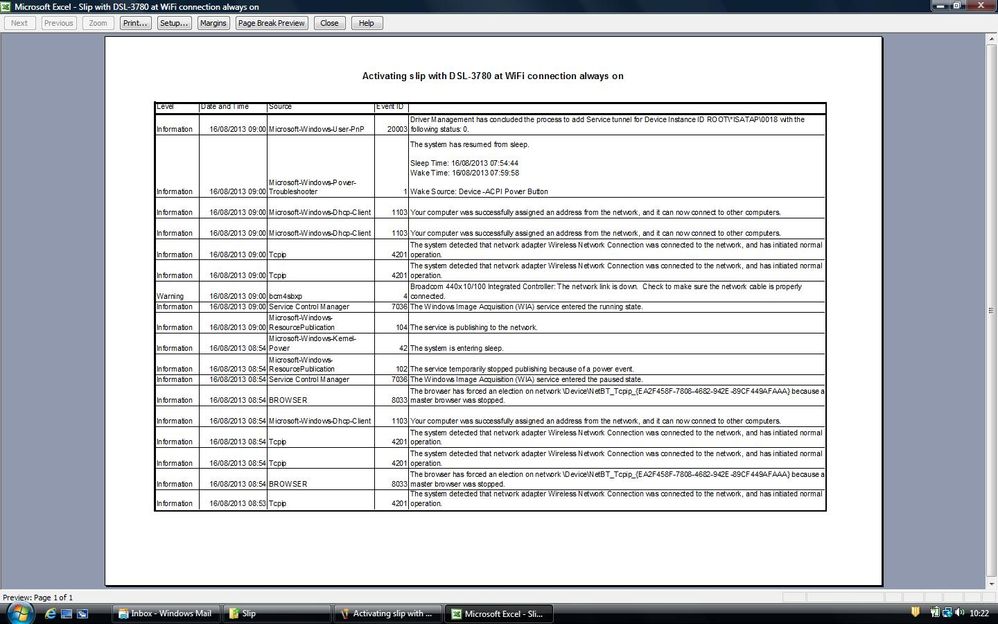Click the Show Desktop quick launch icon

pos(66,614)
